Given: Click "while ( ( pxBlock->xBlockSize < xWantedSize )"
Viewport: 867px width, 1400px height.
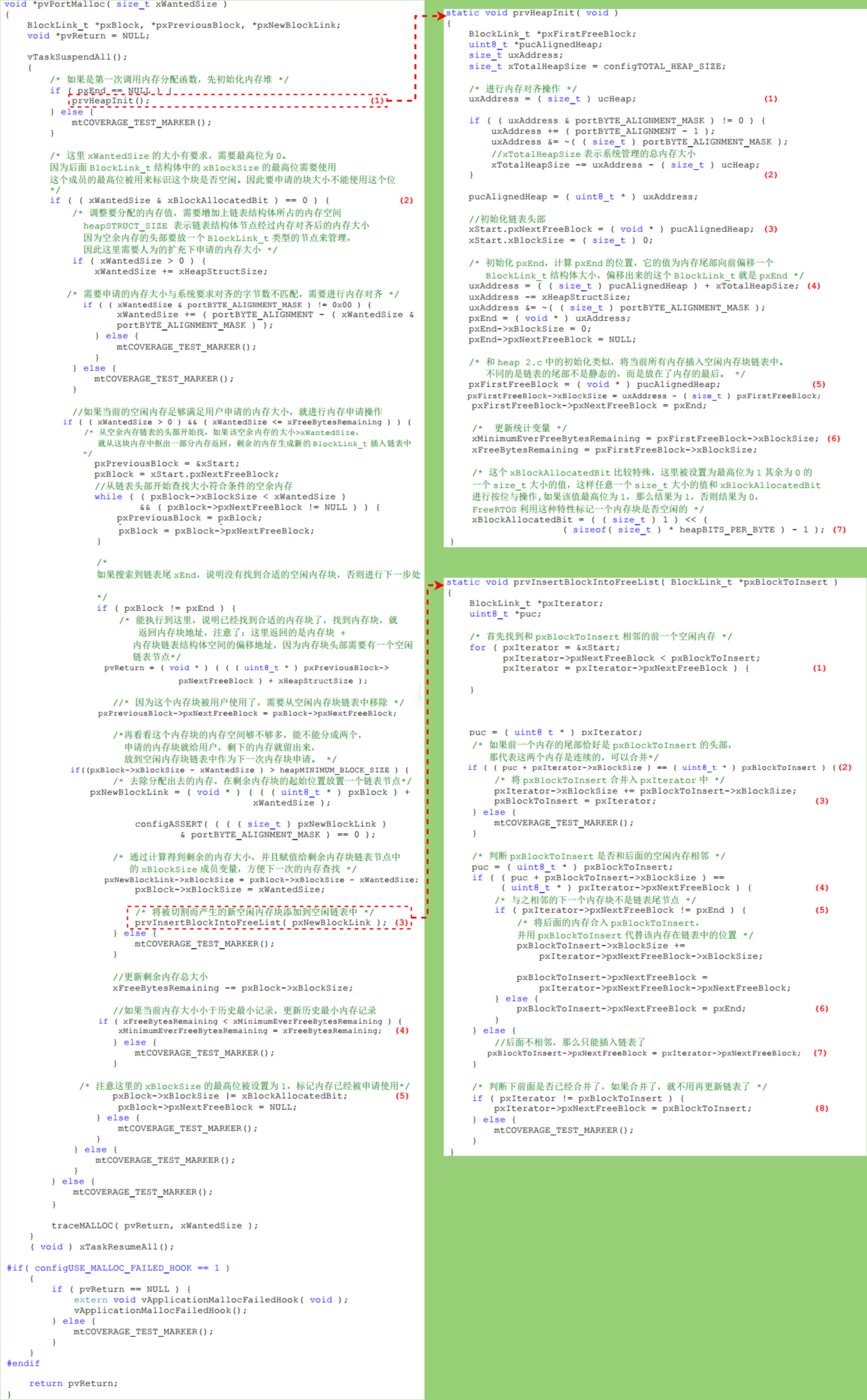Looking at the screenshot, I should pyautogui.click(x=220, y=497).
